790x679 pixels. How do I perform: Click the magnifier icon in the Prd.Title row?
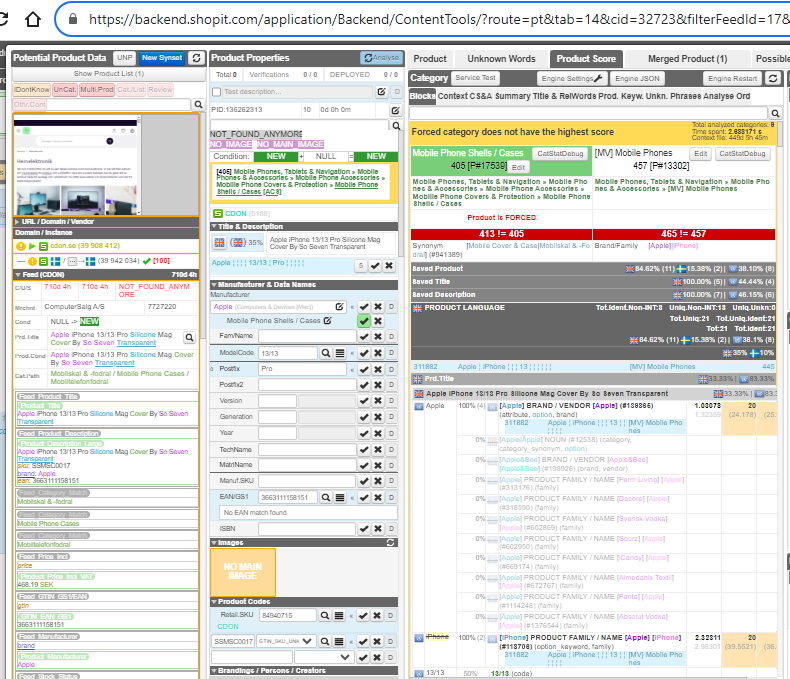point(189,337)
